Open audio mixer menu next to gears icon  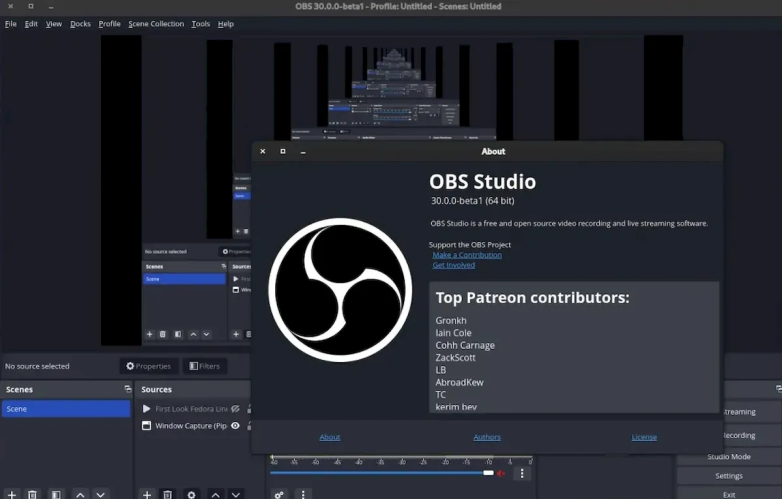(303, 495)
